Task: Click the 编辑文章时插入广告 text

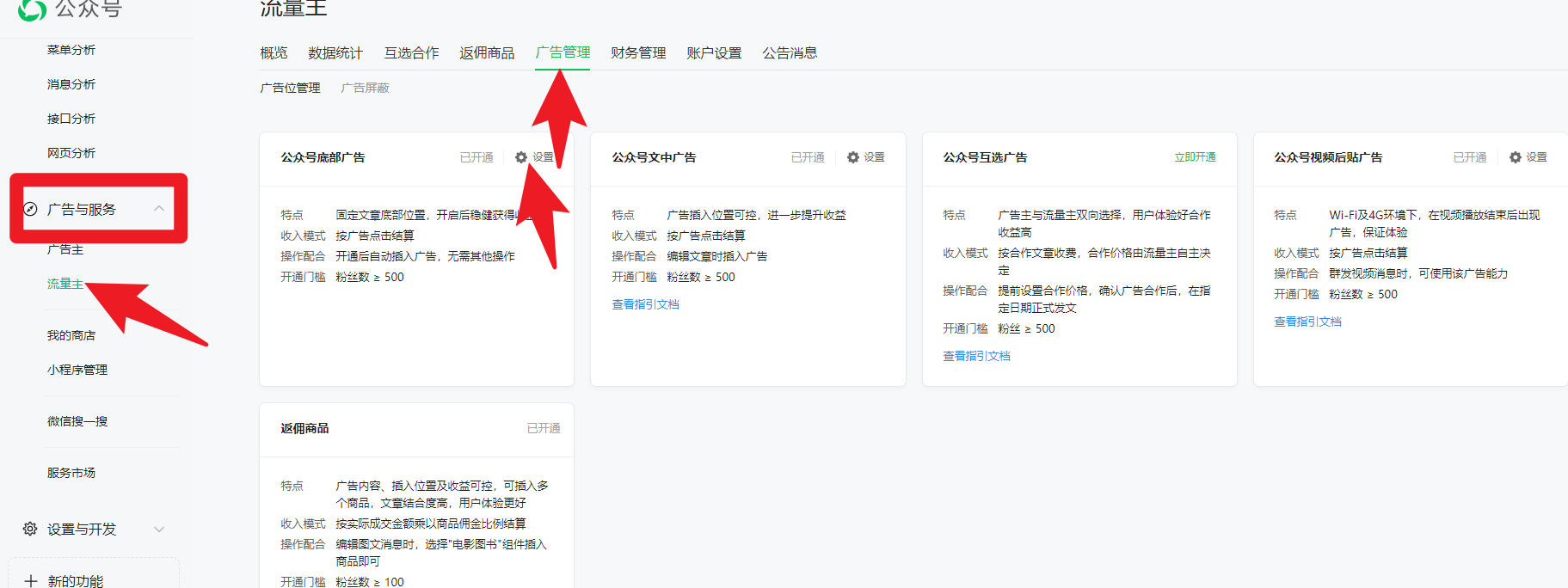Action: coord(717,256)
